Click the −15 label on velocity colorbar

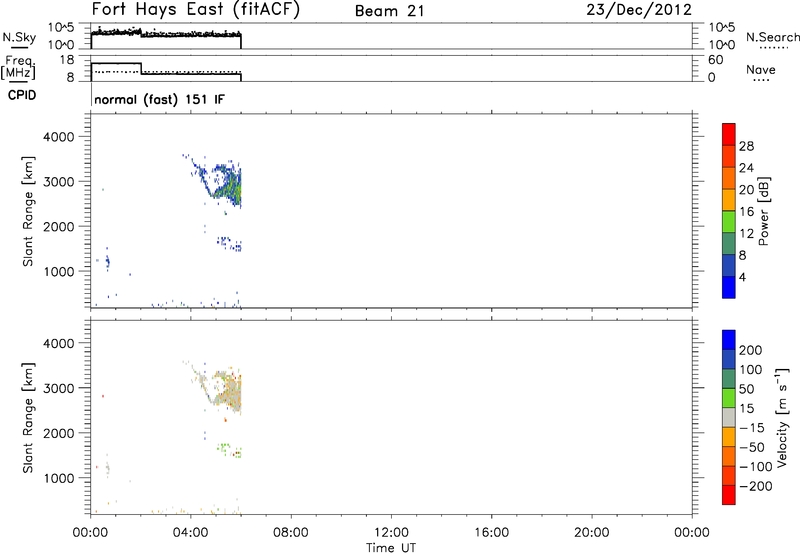click(x=751, y=428)
